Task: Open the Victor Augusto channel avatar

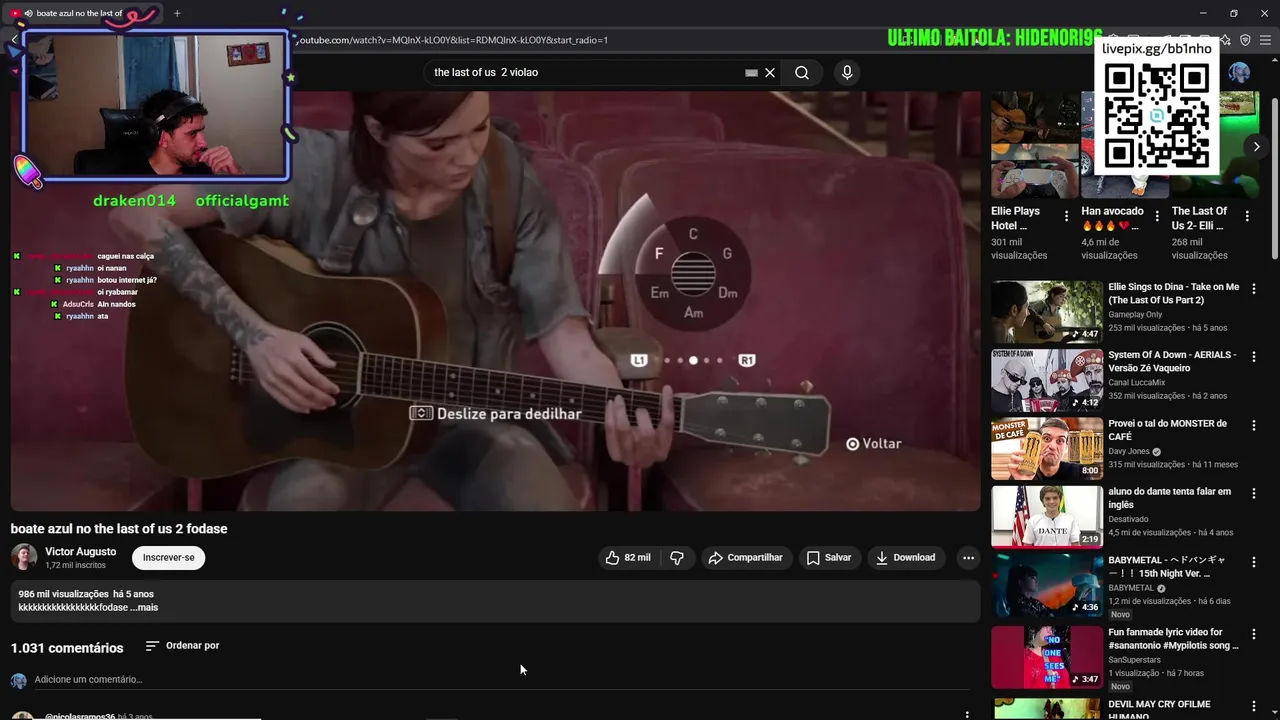Action: click(24, 557)
